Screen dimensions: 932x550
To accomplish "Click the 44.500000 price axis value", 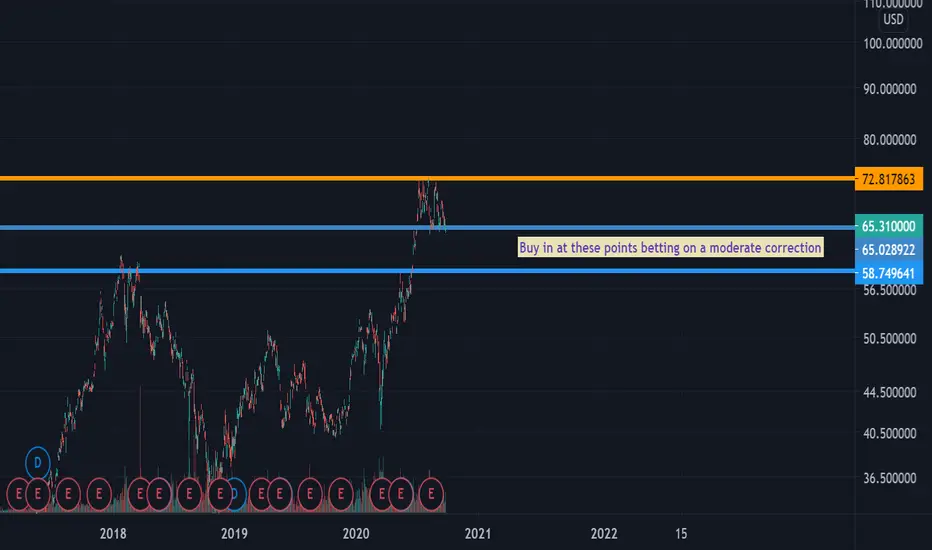I will pos(890,392).
